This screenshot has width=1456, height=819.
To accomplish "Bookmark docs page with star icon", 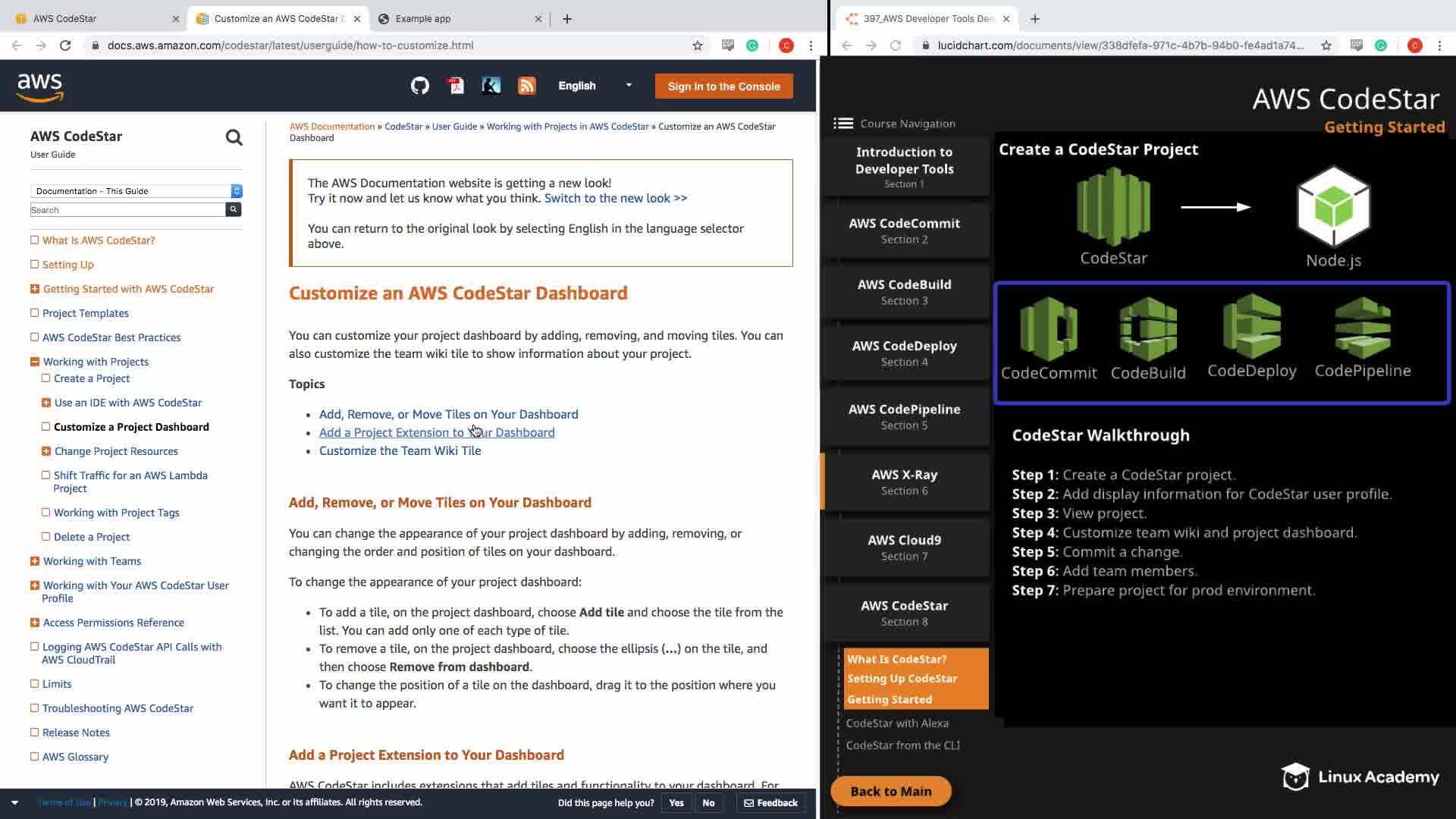I will pos(697,45).
